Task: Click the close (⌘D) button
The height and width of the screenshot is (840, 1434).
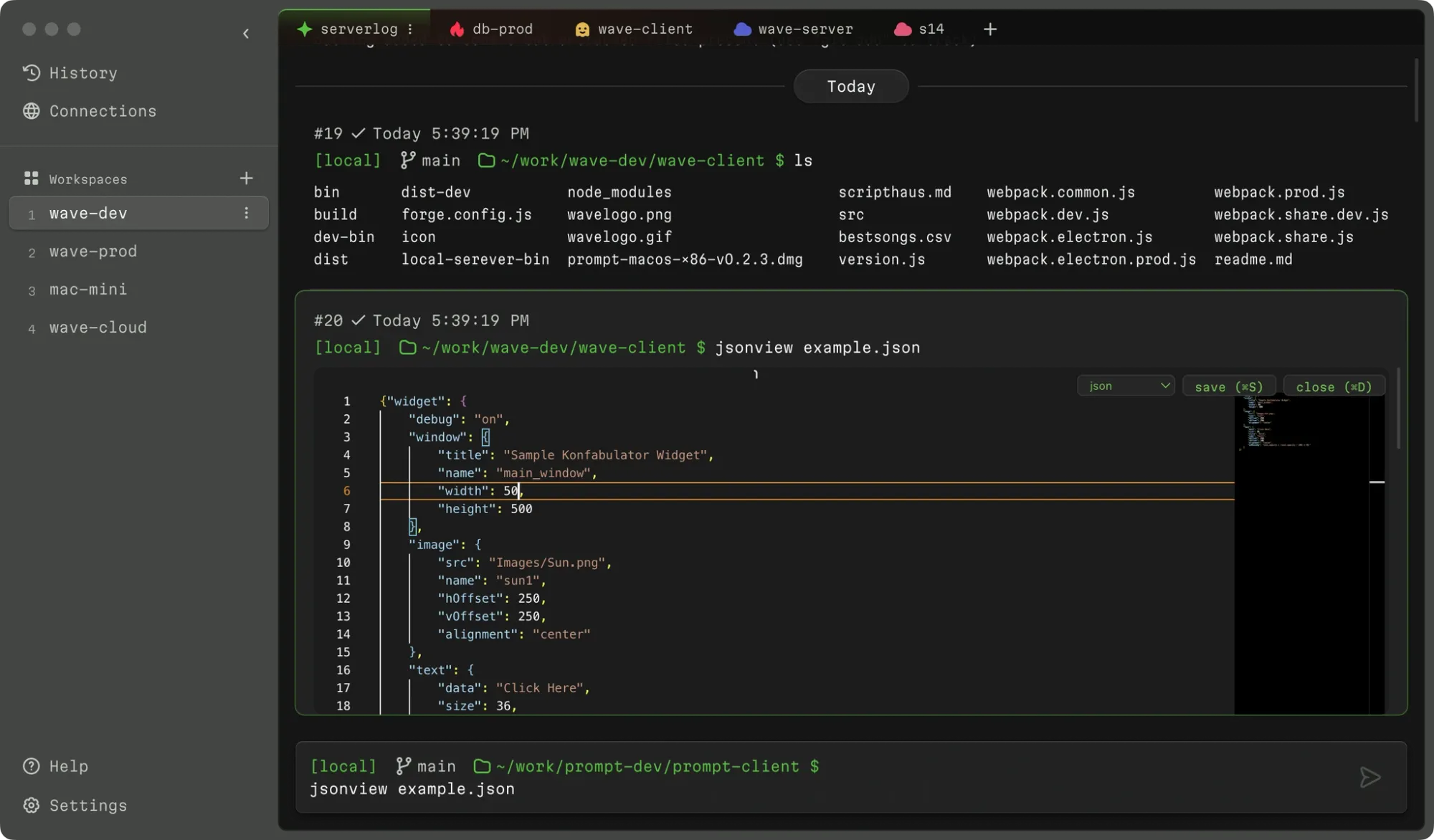Action: 1333,386
